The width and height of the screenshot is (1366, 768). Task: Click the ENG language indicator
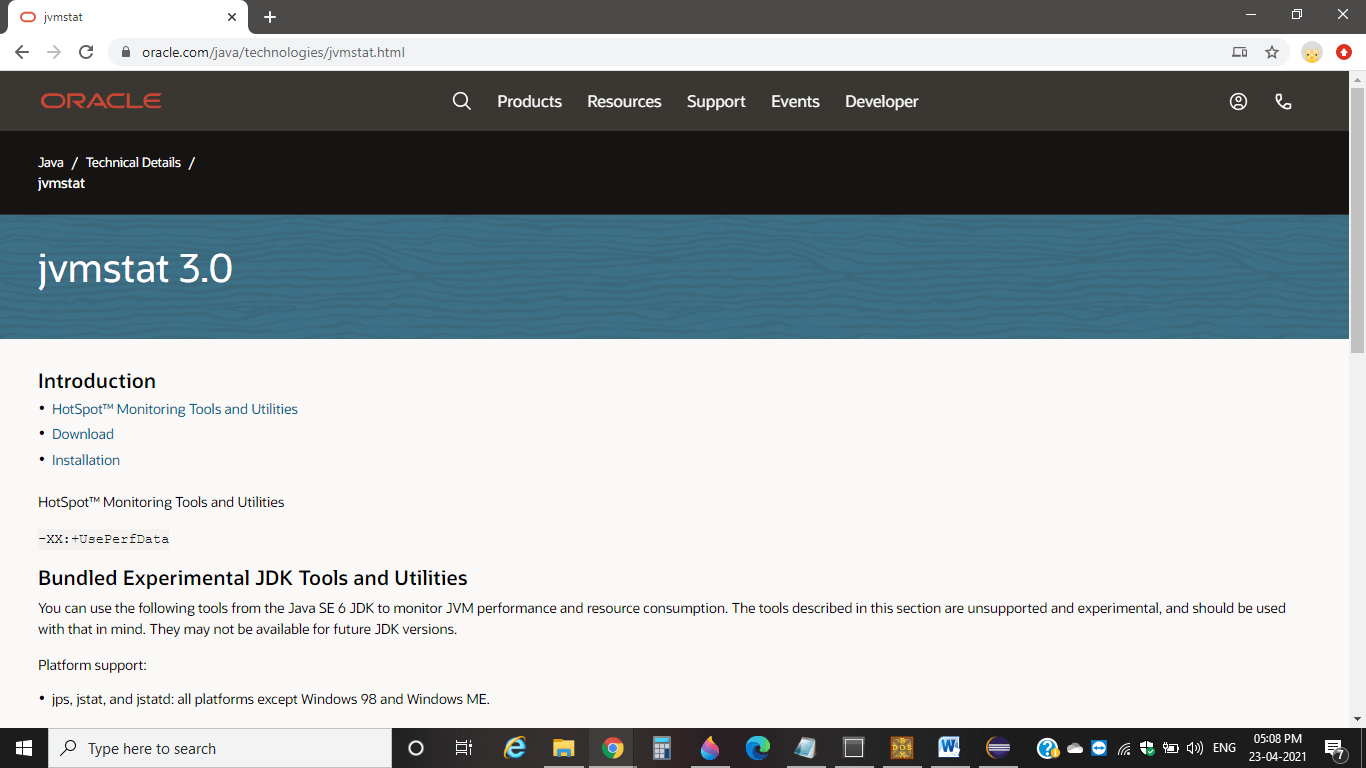[x=1224, y=748]
